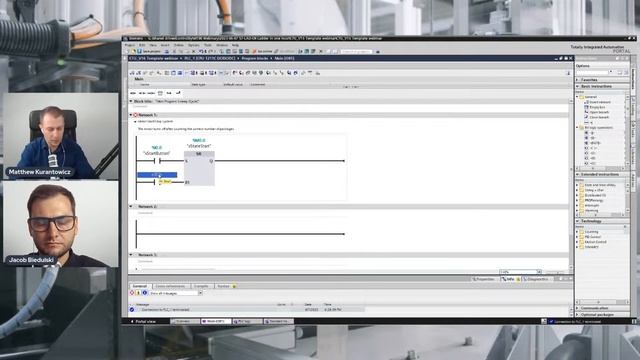This screenshot has height=360, width=640.
Task: Switch to Portal view
Action: pyautogui.click(x=143, y=322)
